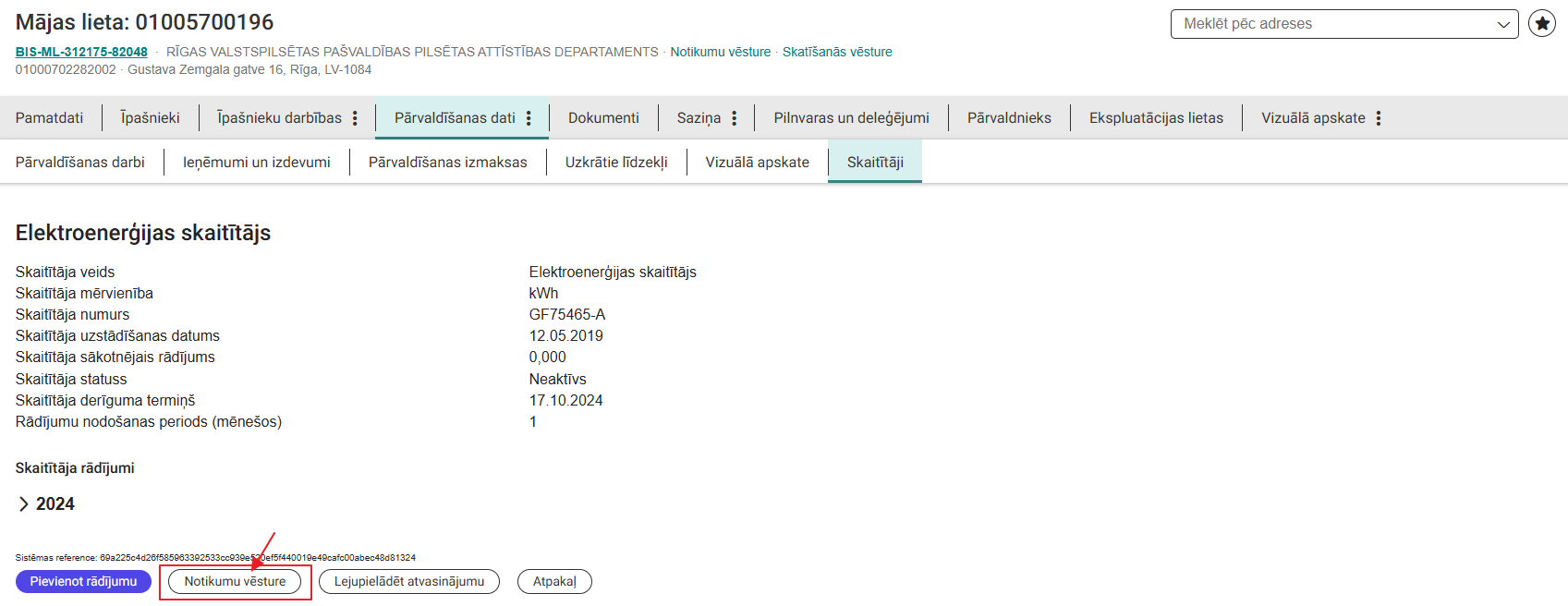Open Īpašnieku darbības three-dot menu
Image resolution: width=1568 pixels, height=606 pixels.
point(355,118)
